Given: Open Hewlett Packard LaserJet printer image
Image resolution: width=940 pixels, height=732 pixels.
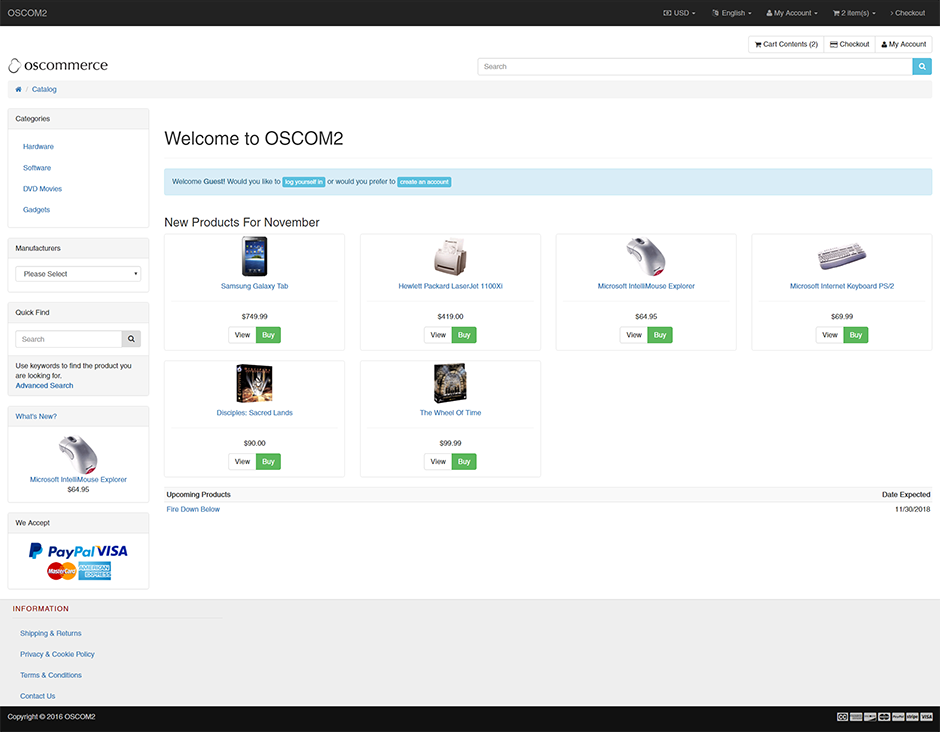Looking at the screenshot, I should pyautogui.click(x=450, y=256).
